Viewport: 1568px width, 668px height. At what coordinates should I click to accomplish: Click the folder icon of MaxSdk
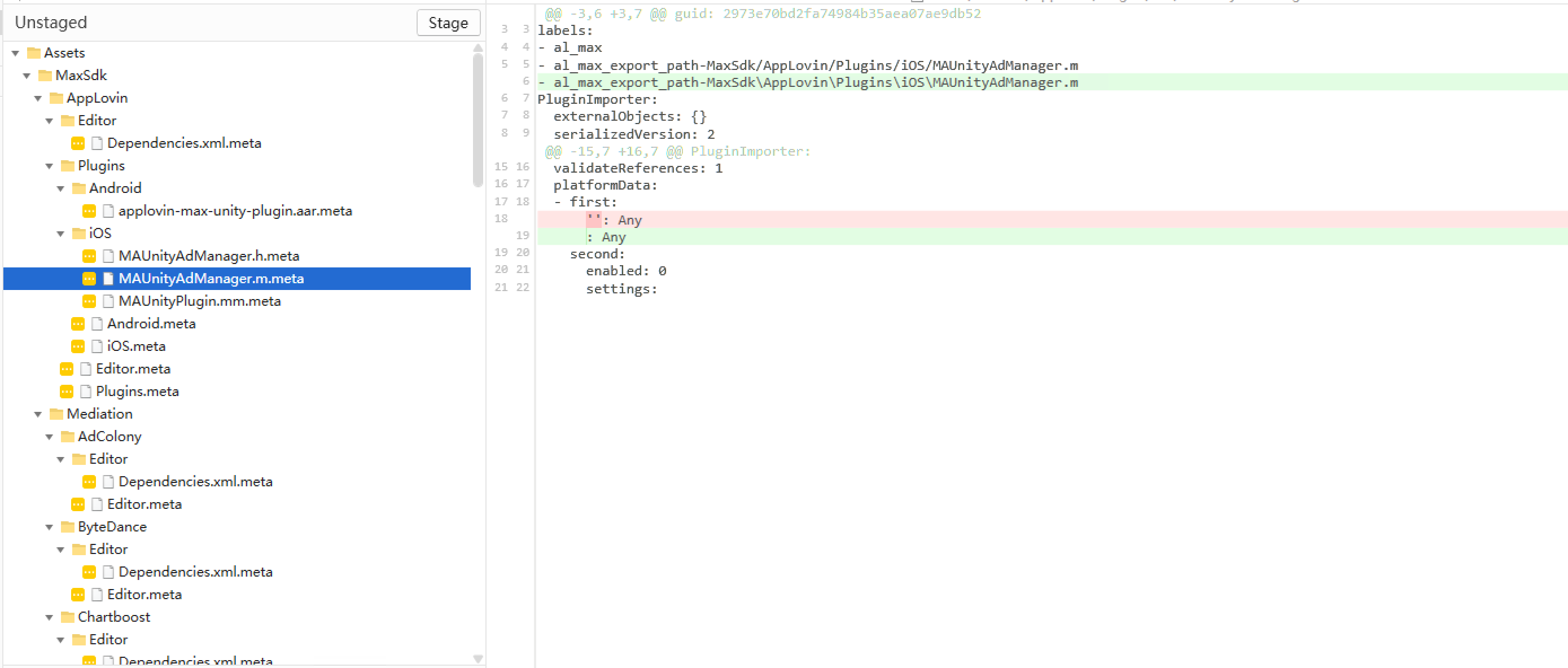click(x=44, y=76)
